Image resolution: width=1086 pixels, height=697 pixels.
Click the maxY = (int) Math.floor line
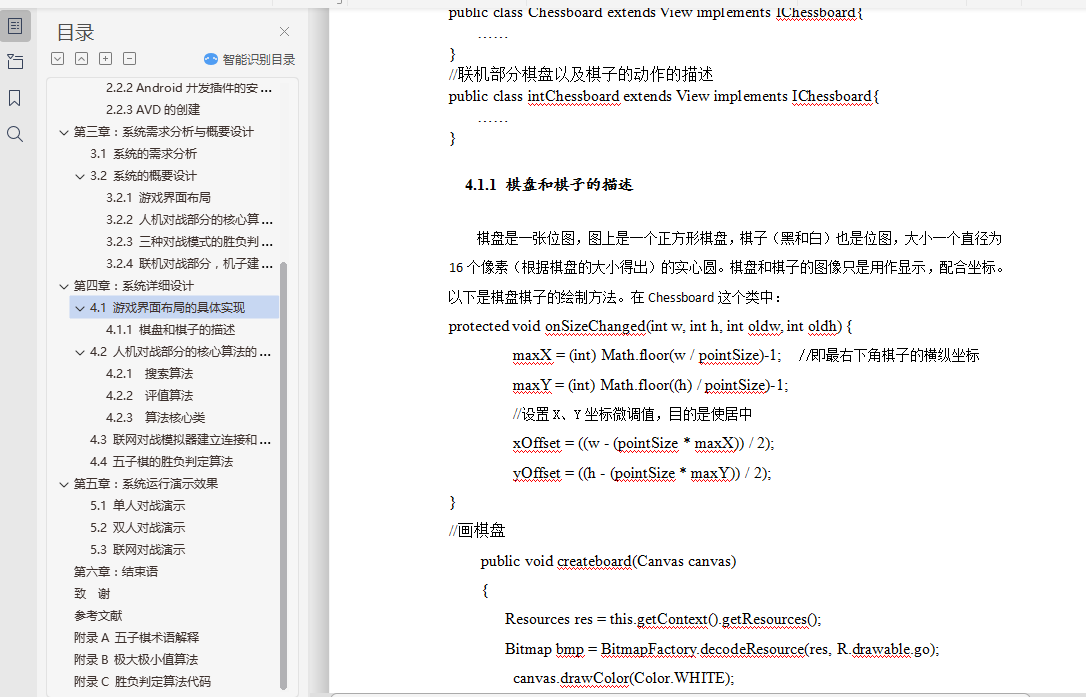pos(650,385)
